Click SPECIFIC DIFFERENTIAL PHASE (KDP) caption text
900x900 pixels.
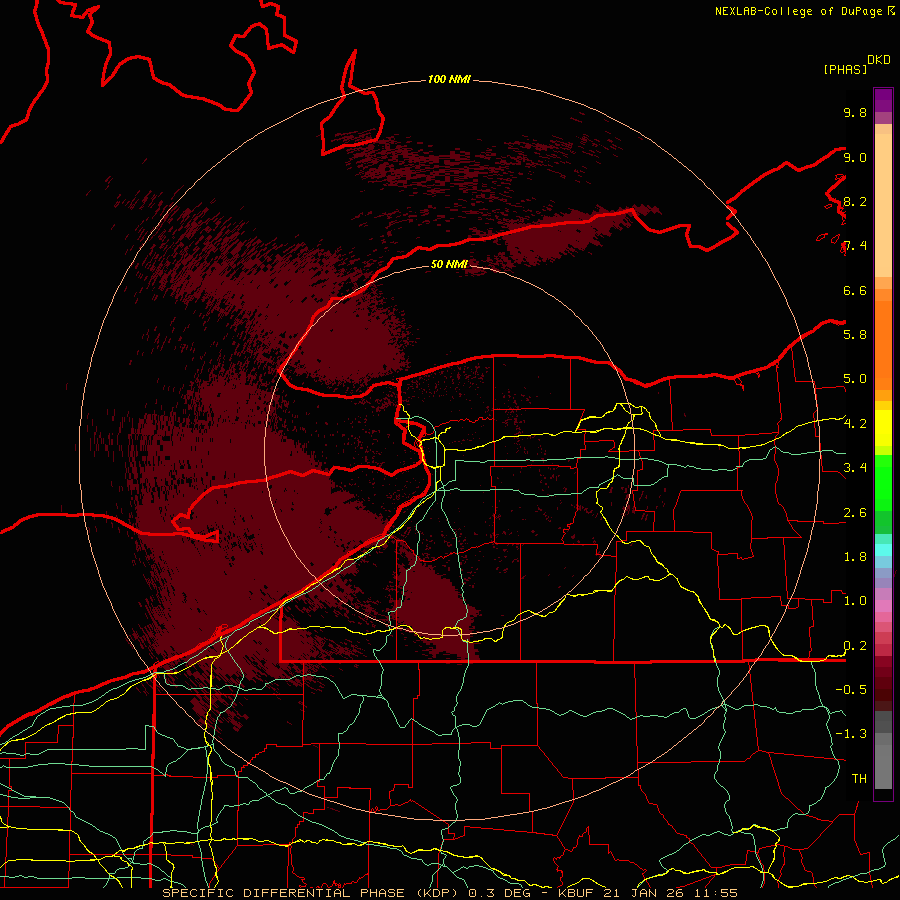312,893
